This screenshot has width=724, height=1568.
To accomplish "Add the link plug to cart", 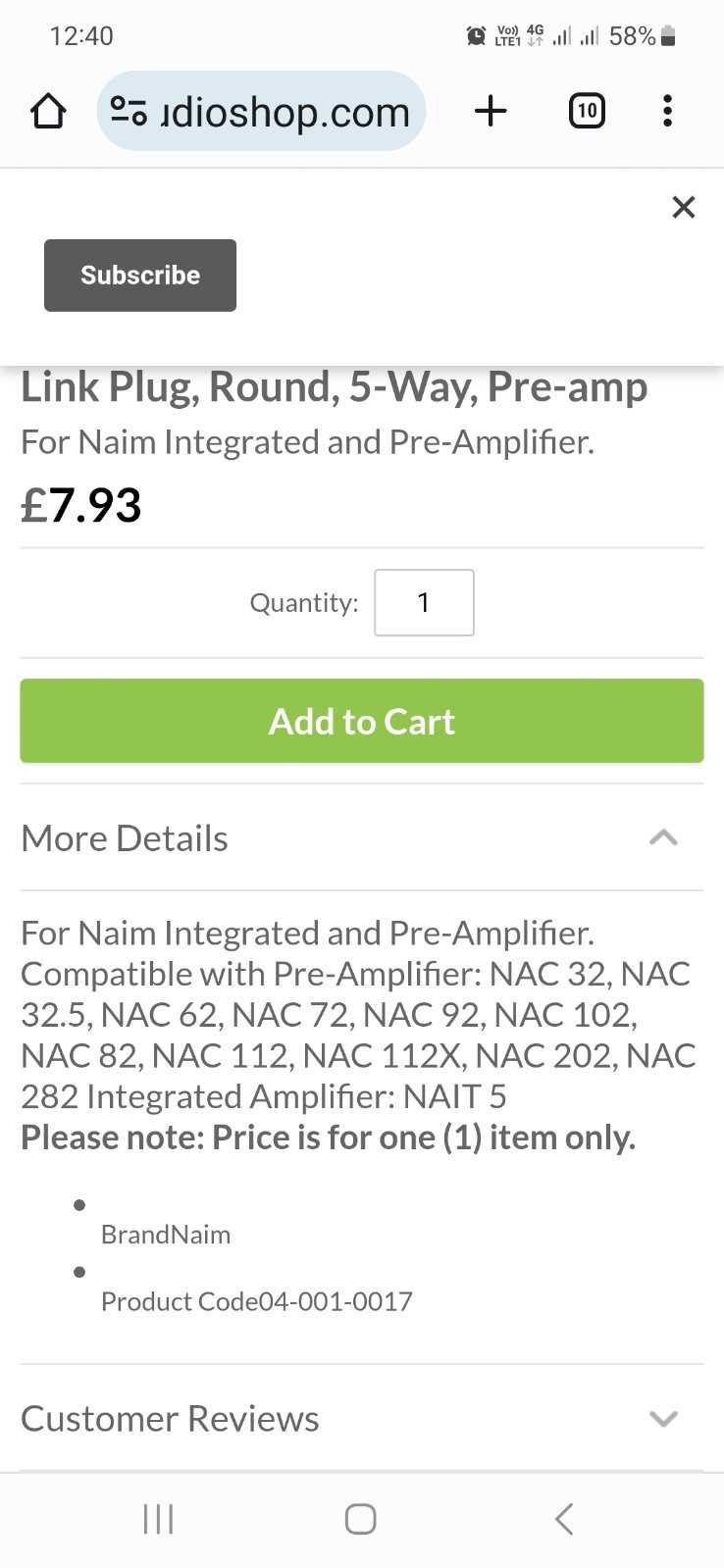I will [x=362, y=721].
